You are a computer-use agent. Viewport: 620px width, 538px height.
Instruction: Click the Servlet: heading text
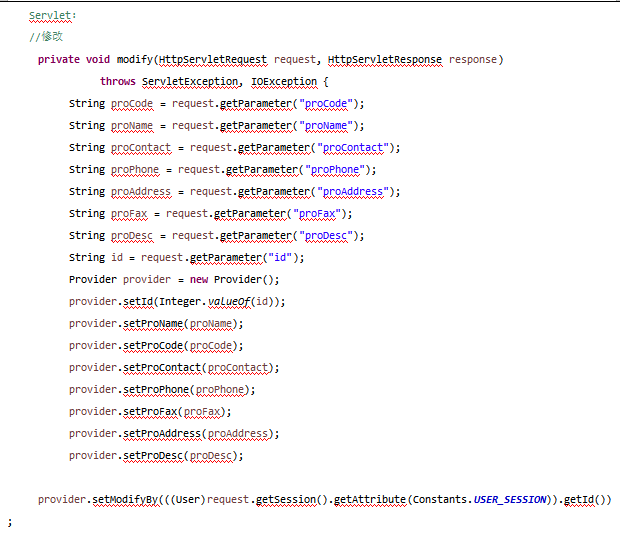point(53,15)
